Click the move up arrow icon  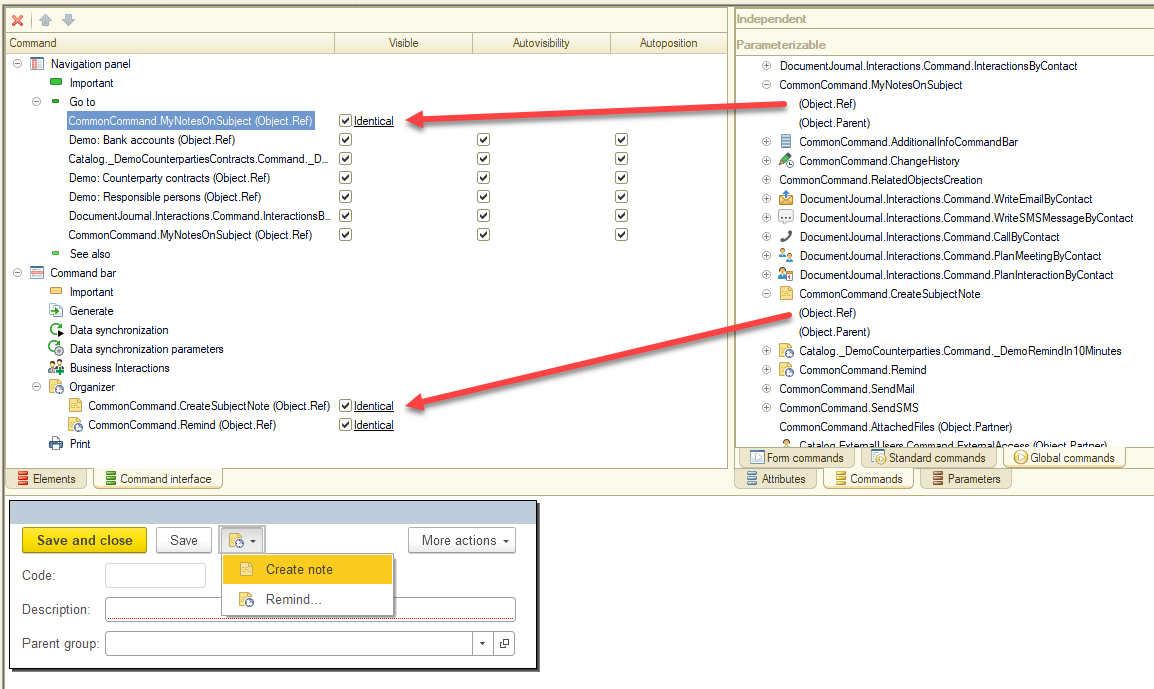click(46, 20)
